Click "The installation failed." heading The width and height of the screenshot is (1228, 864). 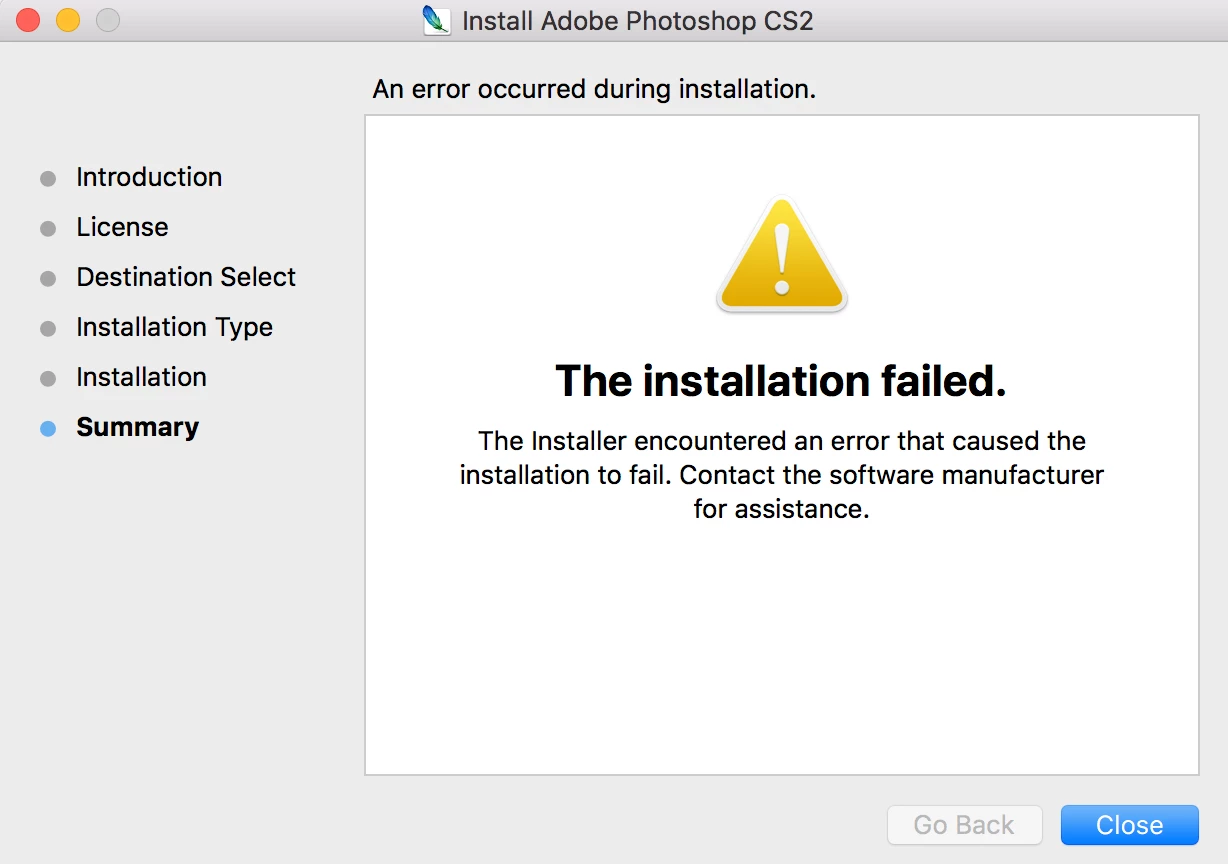tap(781, 381)
